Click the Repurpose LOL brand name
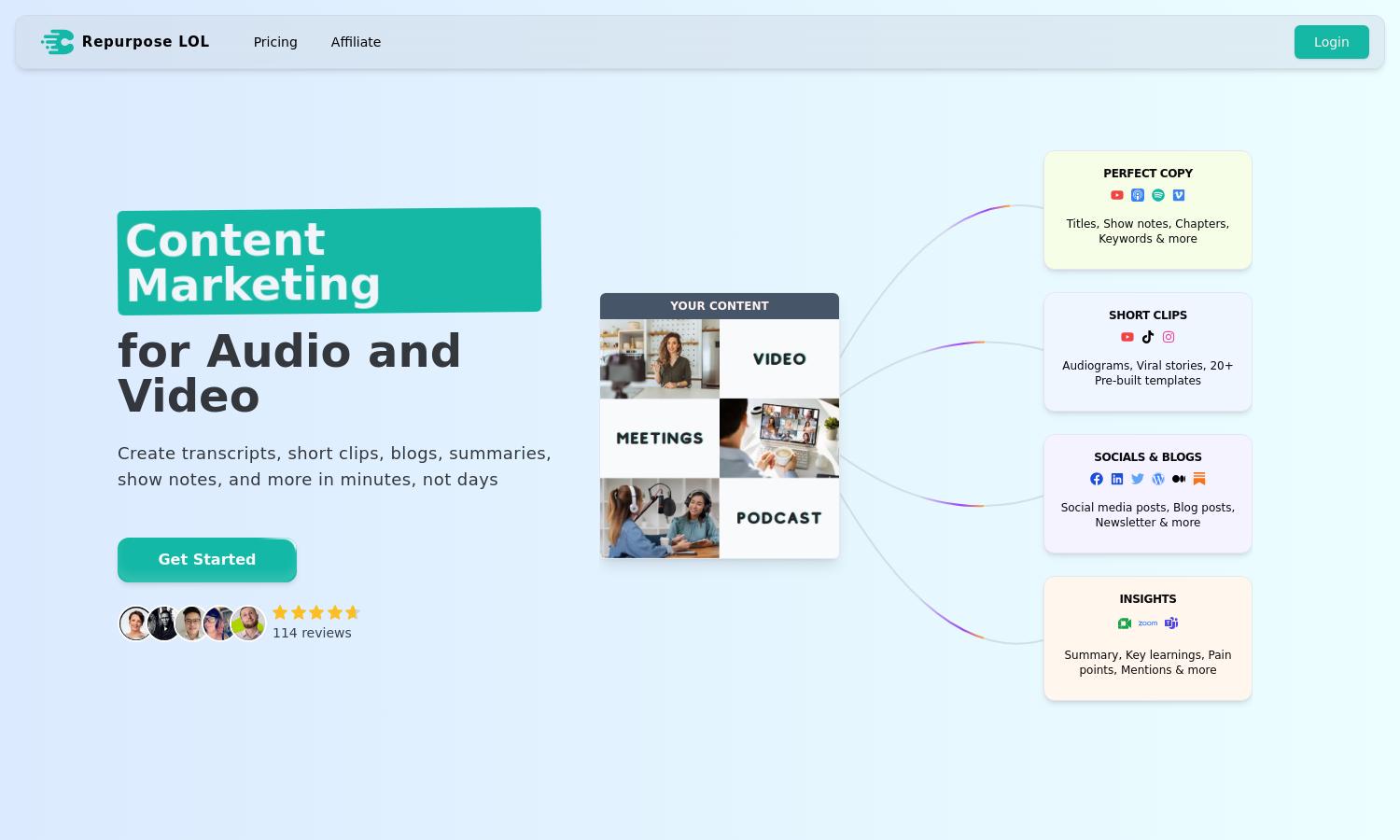This screenshot has height=840, width=1400. pyautogui.click(x=146, y=42)
